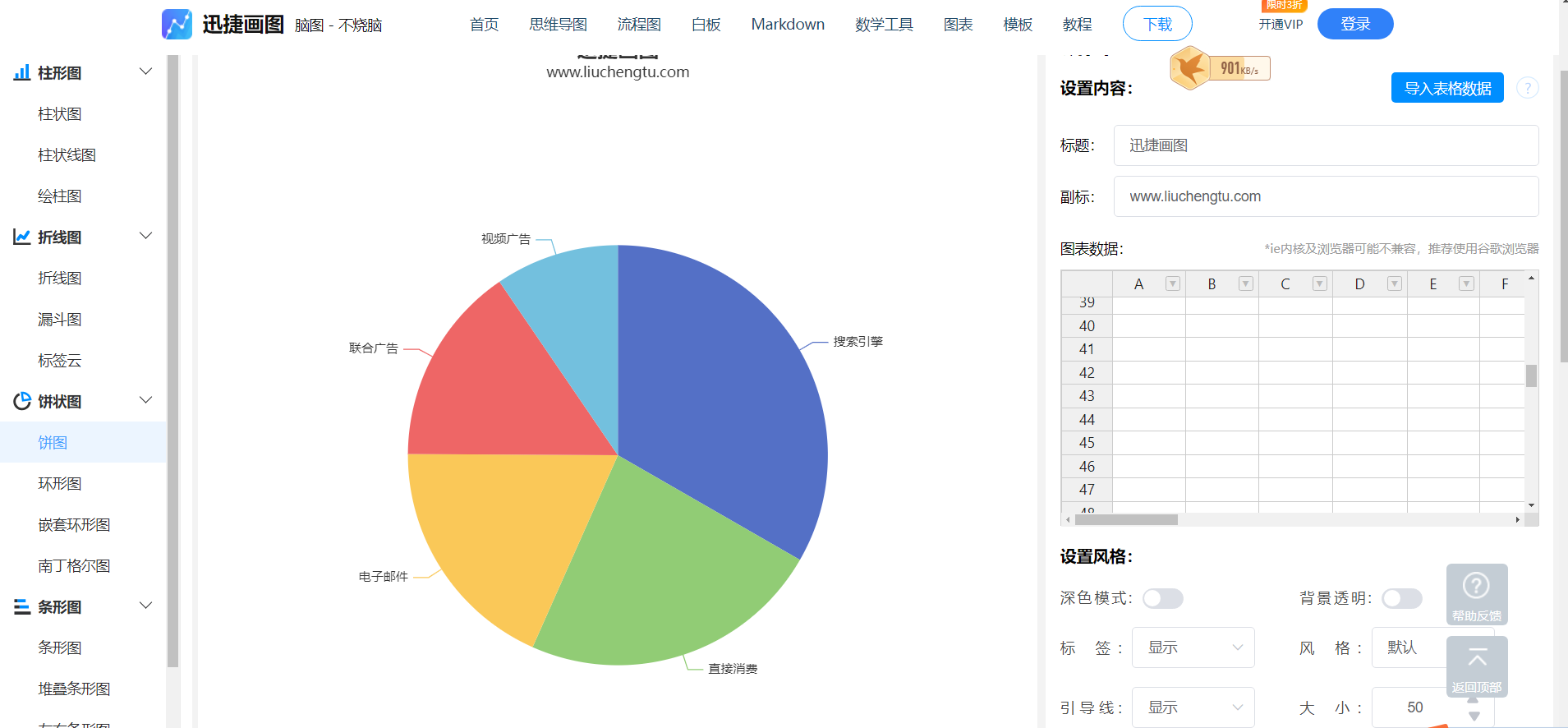Image resolution: width=1568 pixels, height=728 pixels.
Task: Toggle the 背景透明 transparent background switch
Action: click(x=1401, y=598)
